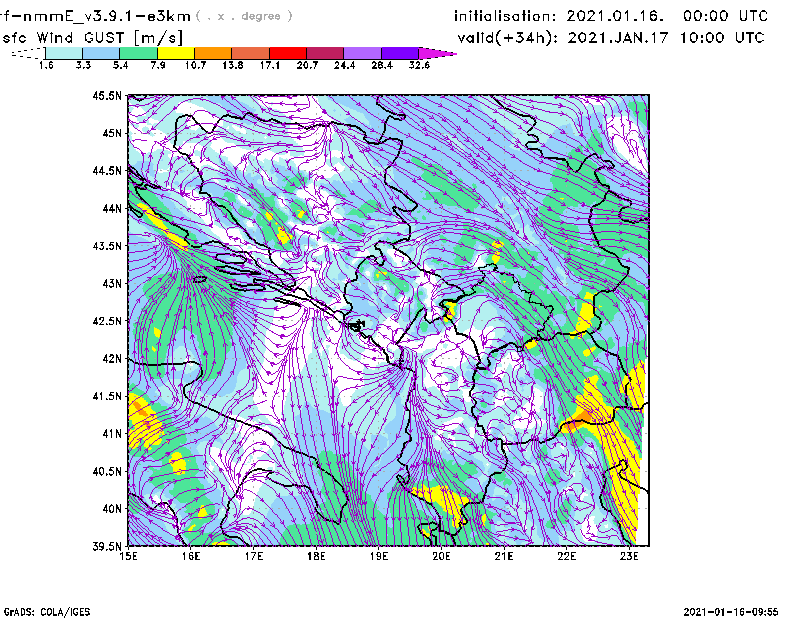This screenshot has height=618, width=800.
Task: Click the '23E' longitude label
Action: 630,556
